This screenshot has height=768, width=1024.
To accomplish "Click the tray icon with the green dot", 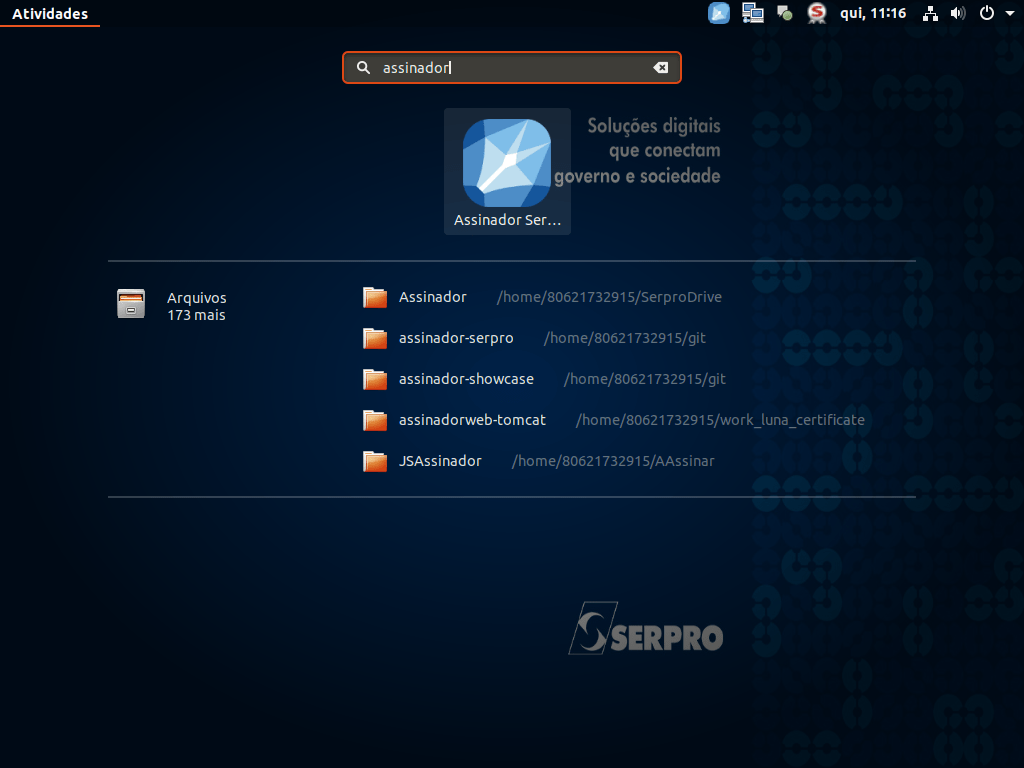I will 784,13.
